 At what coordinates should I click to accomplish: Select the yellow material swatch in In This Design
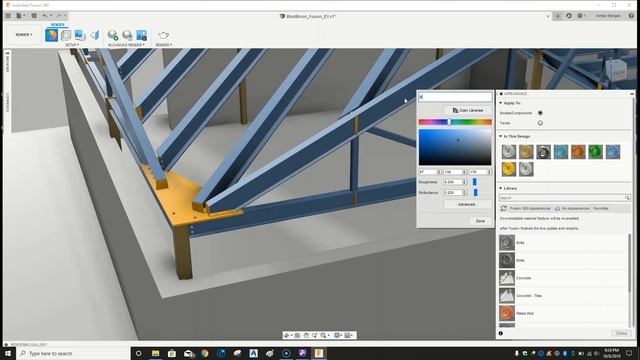(509, 169)
